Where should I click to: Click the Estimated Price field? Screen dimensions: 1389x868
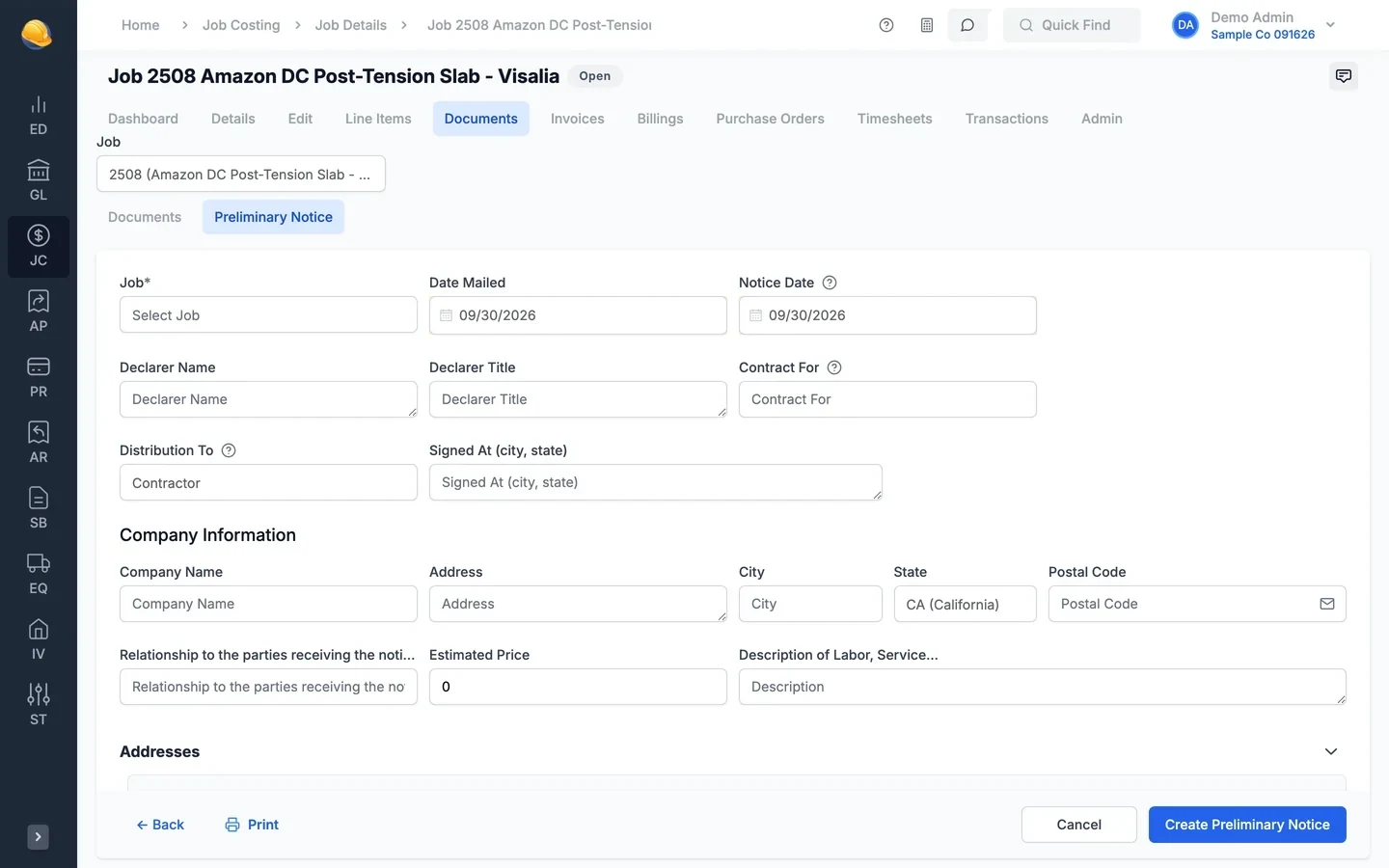[578, 687]
